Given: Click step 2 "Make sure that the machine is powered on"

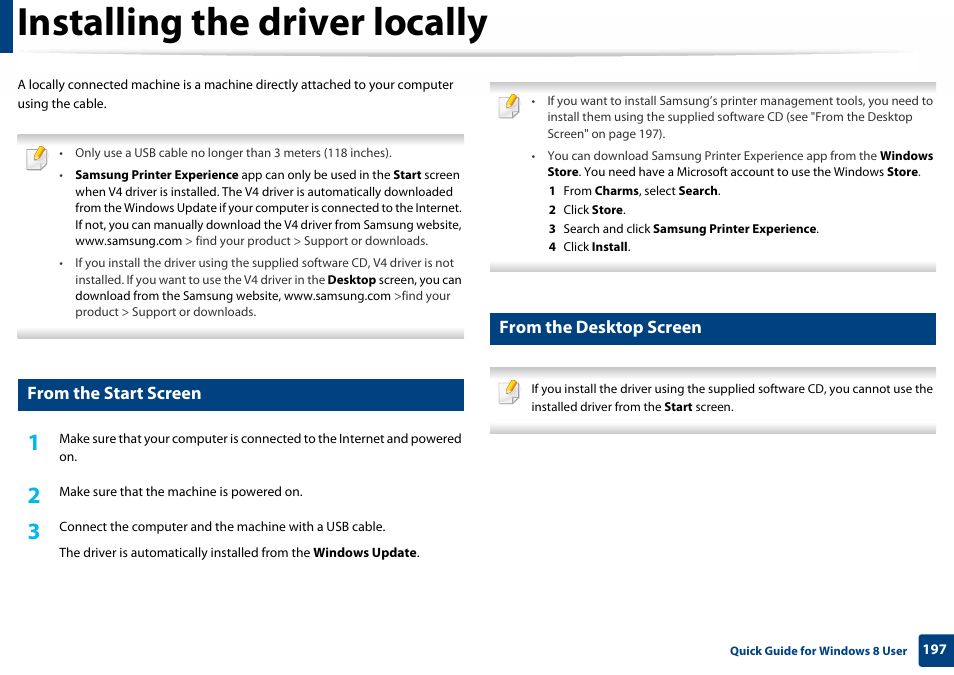Looking at the screenshot, I should 181,492.
